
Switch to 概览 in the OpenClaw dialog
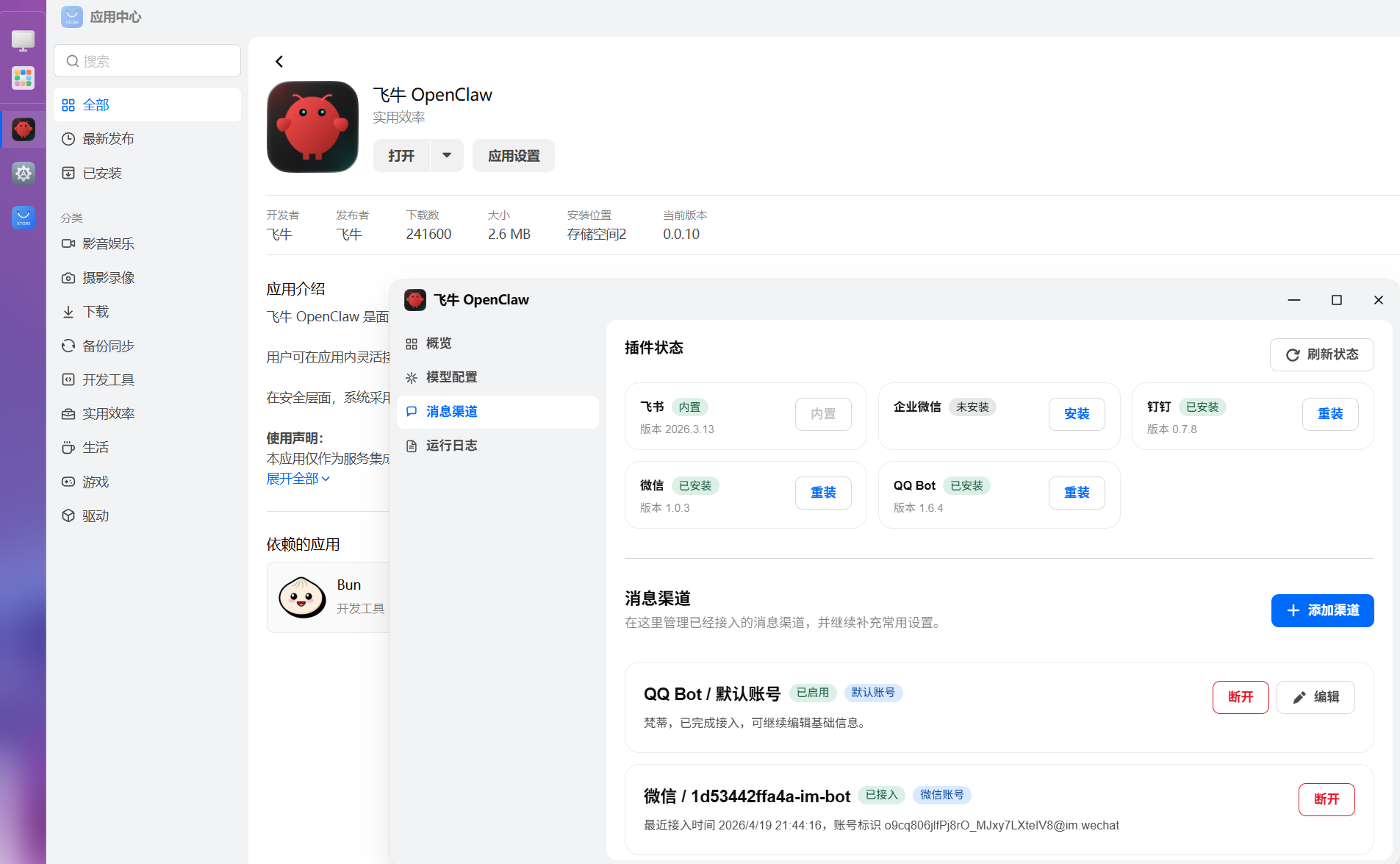[x=438, y=343]
